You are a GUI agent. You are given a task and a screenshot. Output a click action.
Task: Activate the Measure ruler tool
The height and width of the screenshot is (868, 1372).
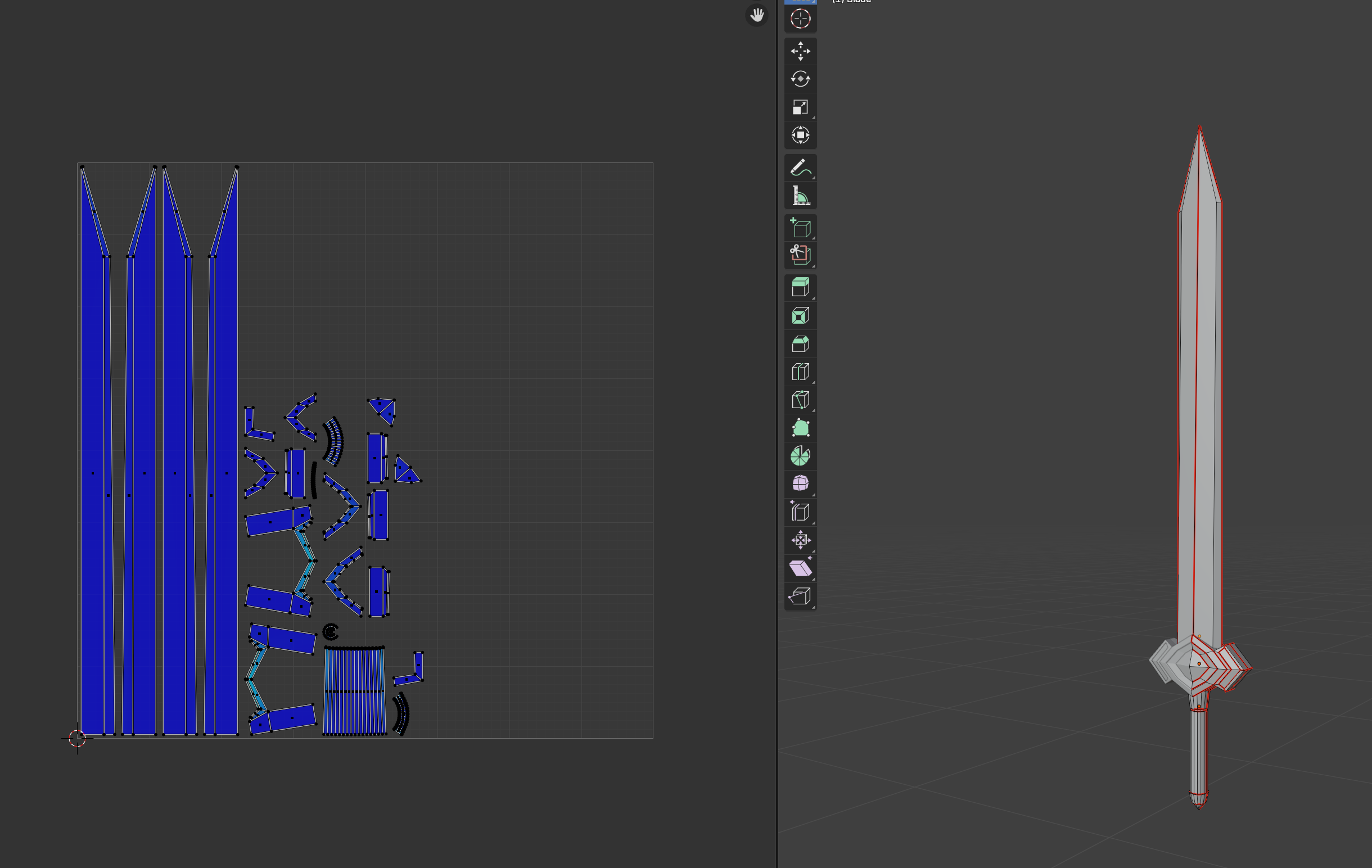pos(800,196)
